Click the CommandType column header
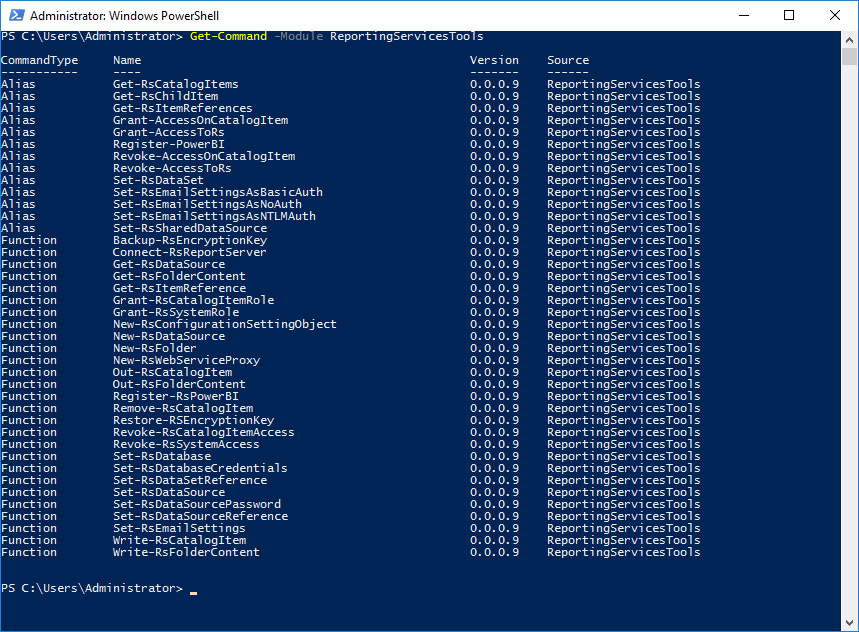Screen dimensions: 859x632 pyautogui.click(x=39, y=60)
